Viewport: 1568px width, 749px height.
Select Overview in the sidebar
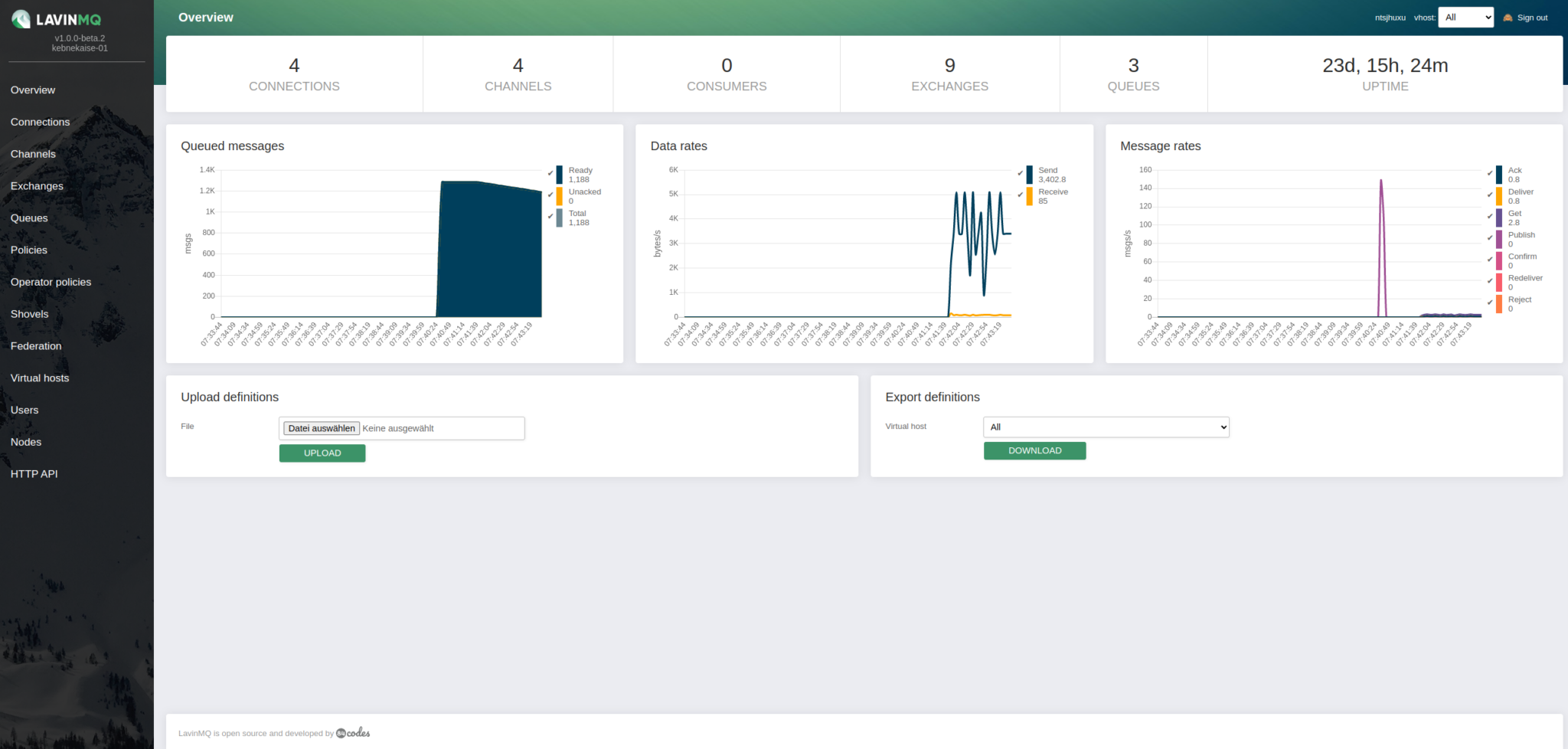(x=33, y=90)
